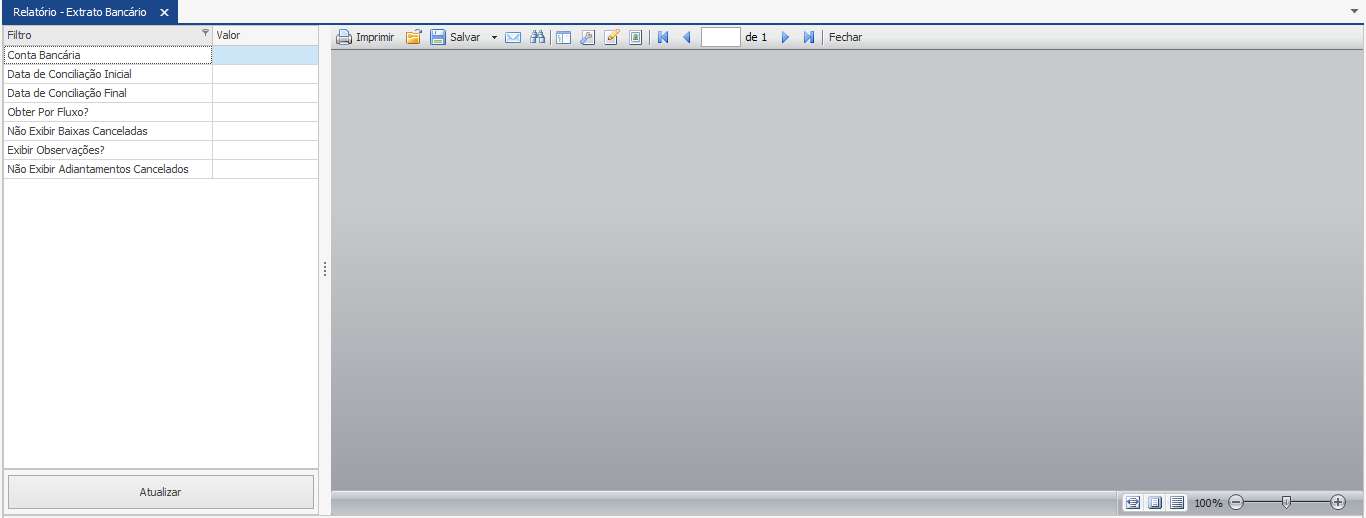Image resolution: width=1366 pixels, height=518 pixels.
Task: Click the Valor column header
Action: (265, 35)
